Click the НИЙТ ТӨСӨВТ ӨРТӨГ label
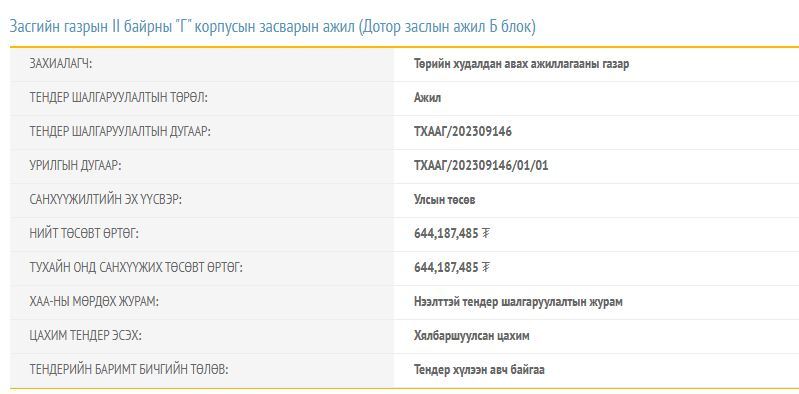 pyautogui.click(x=84, y=234)
